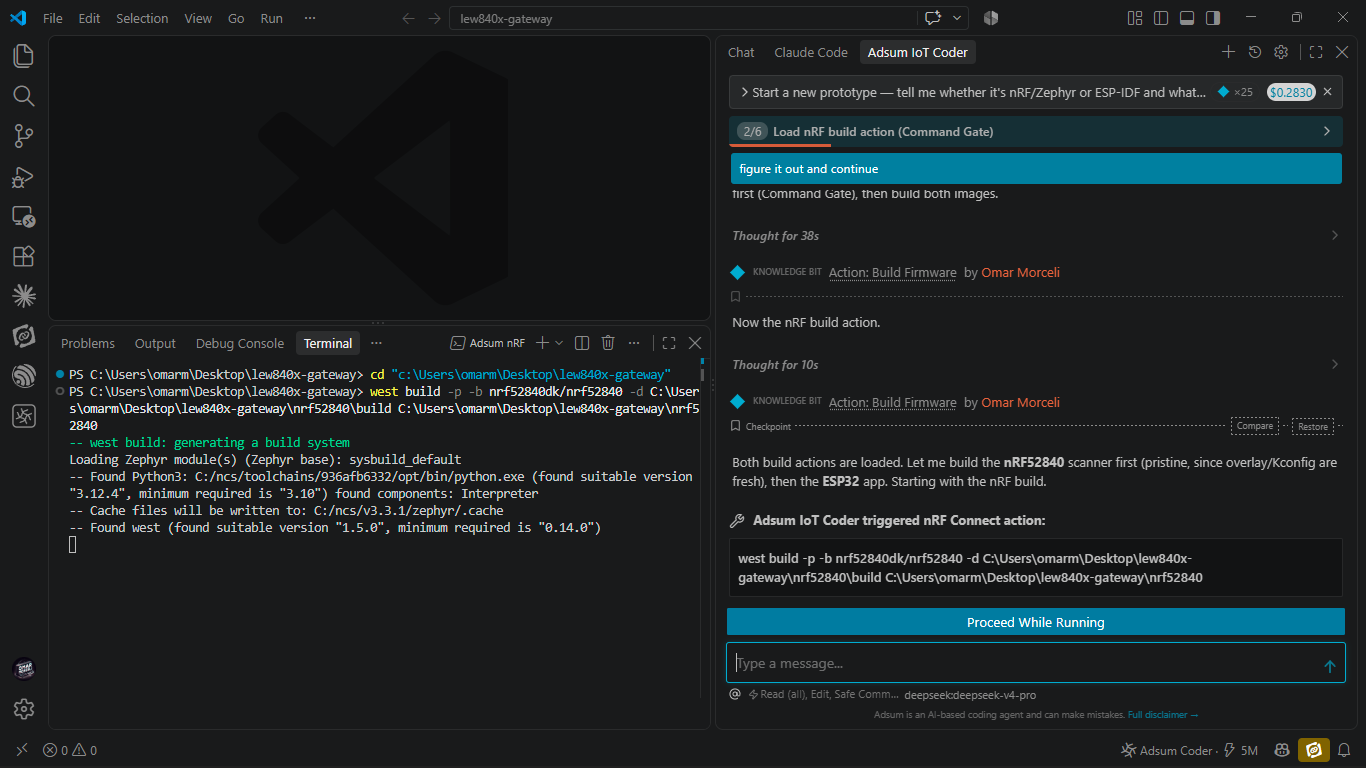Open the title bar overflow menu (three dots)
1366x768 pixels.
[x=310, y=18]
